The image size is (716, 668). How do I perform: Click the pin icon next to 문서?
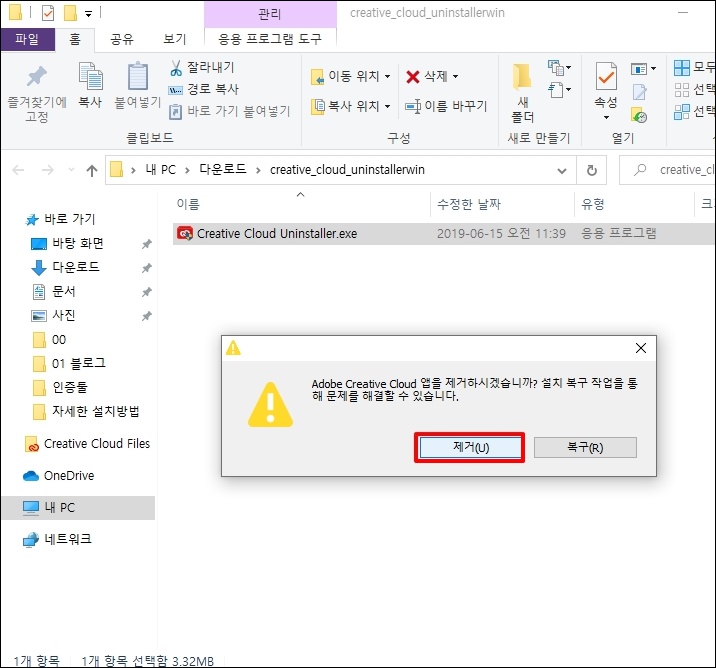(147, 292)
